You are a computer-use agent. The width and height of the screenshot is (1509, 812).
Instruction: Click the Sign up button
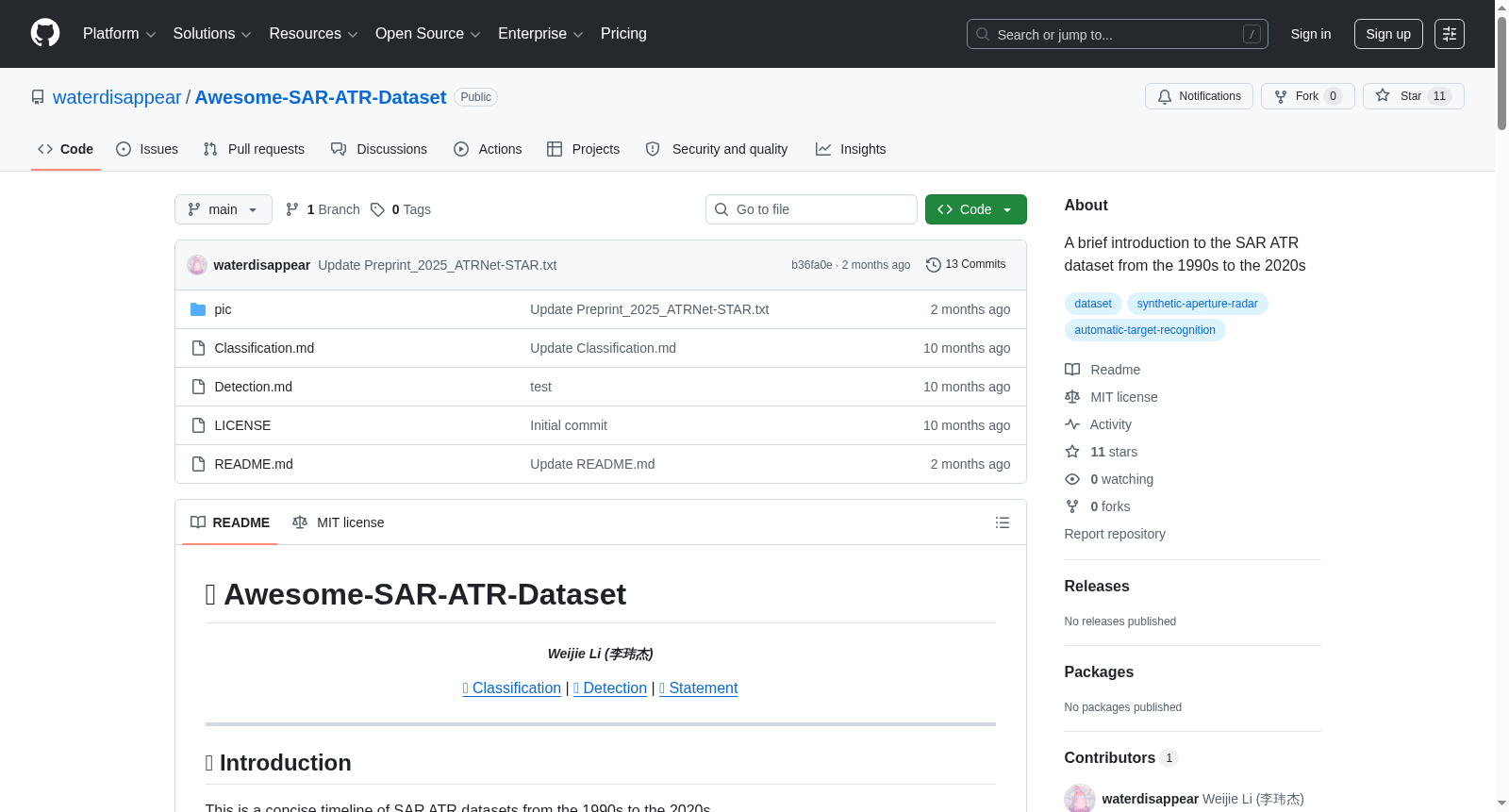(x=1388, y=34)
